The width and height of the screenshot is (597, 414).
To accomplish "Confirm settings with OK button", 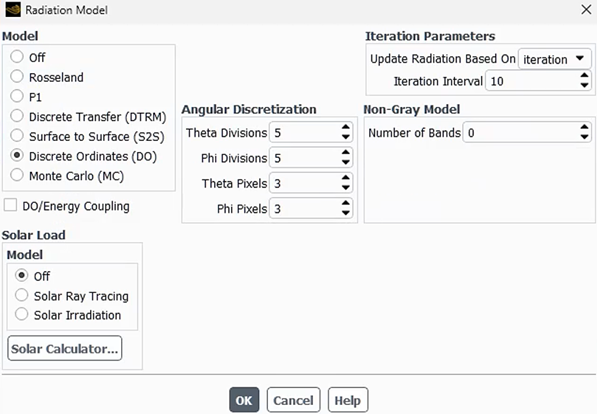I will coord(244,400).
